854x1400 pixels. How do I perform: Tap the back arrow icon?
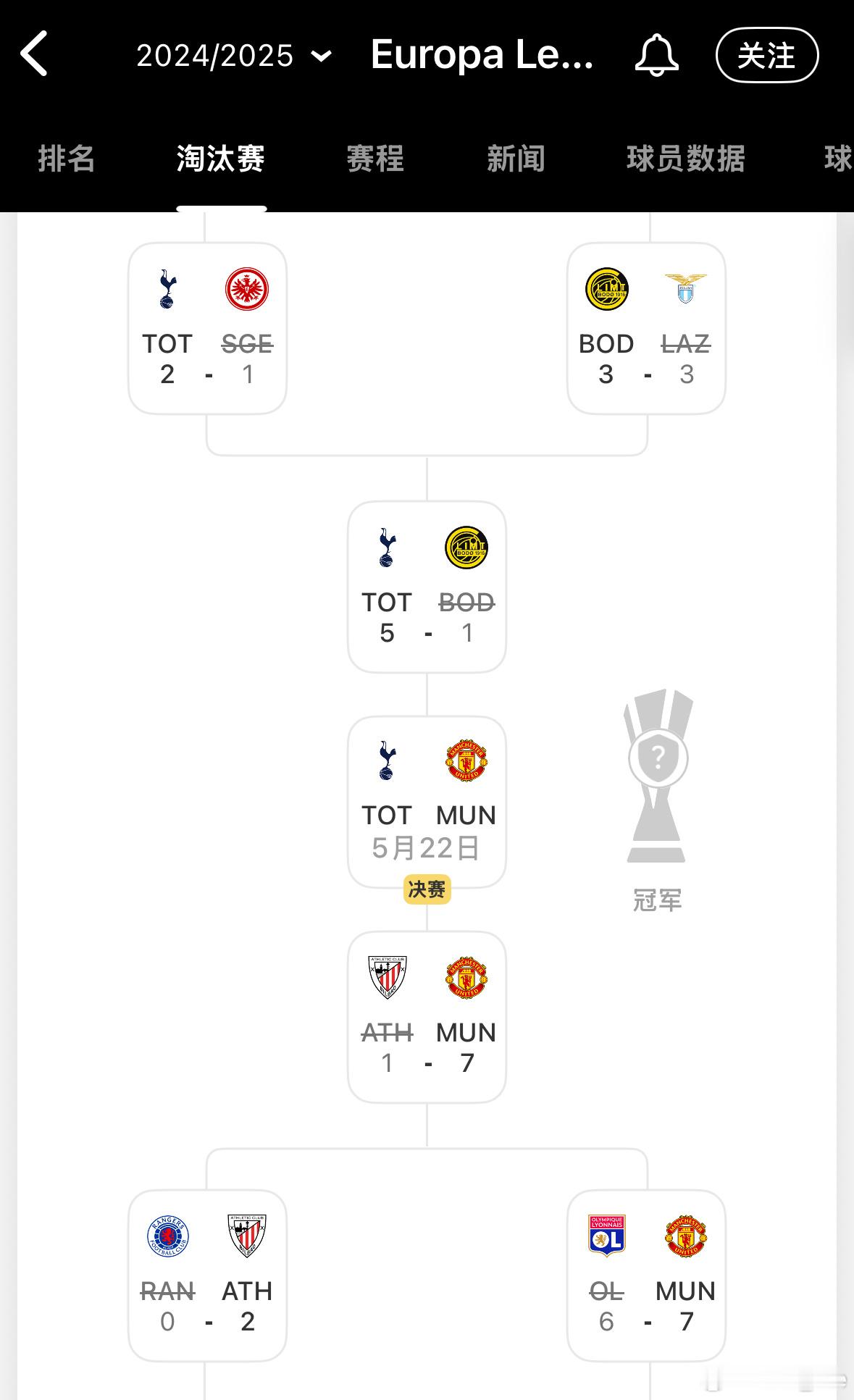click(34, 54)
